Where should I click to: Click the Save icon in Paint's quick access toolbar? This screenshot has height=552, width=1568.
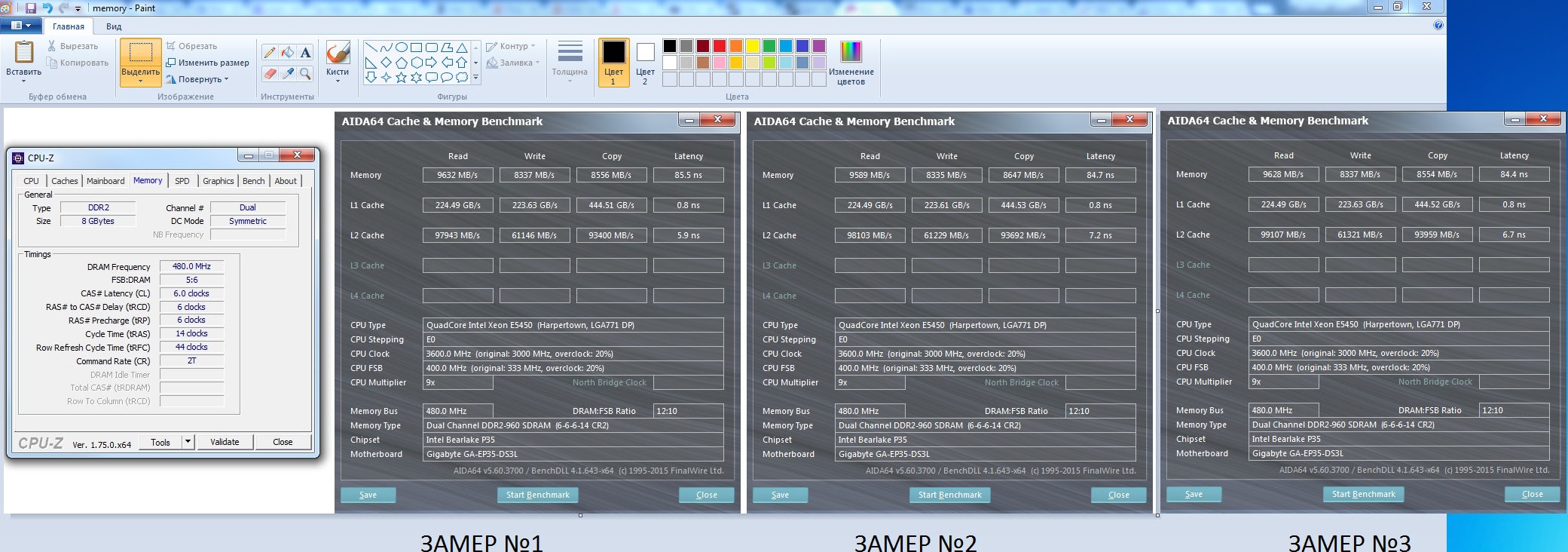31,8
